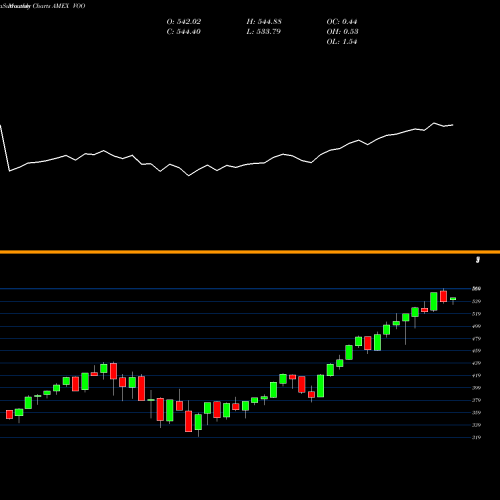500x500 pixels.
Task: Click the 'OL: 1.54' value
Action: tap(342, 42)
